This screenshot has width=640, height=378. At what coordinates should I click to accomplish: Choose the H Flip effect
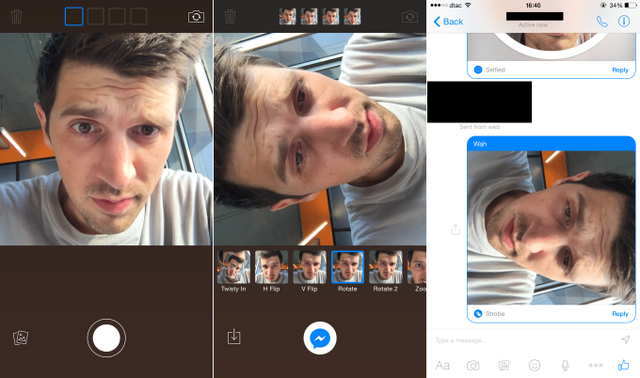pos(271,271)
